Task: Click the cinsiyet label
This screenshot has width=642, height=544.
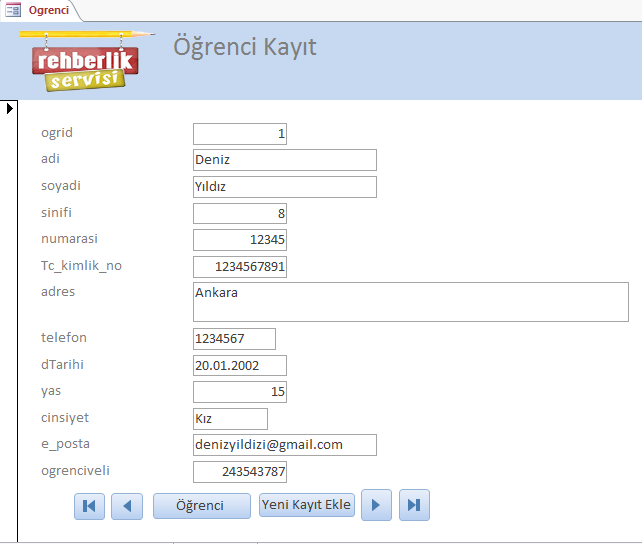Action: (65, 418)
